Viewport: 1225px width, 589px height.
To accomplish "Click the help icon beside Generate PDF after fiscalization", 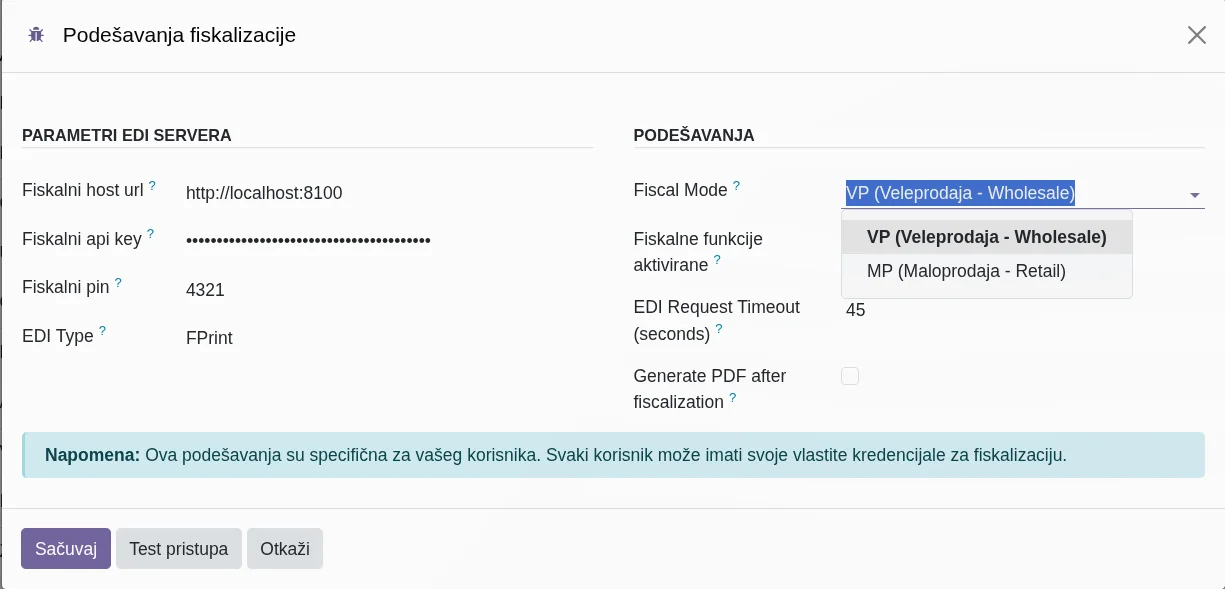I will pyautogui.click(x=732, y=398).
